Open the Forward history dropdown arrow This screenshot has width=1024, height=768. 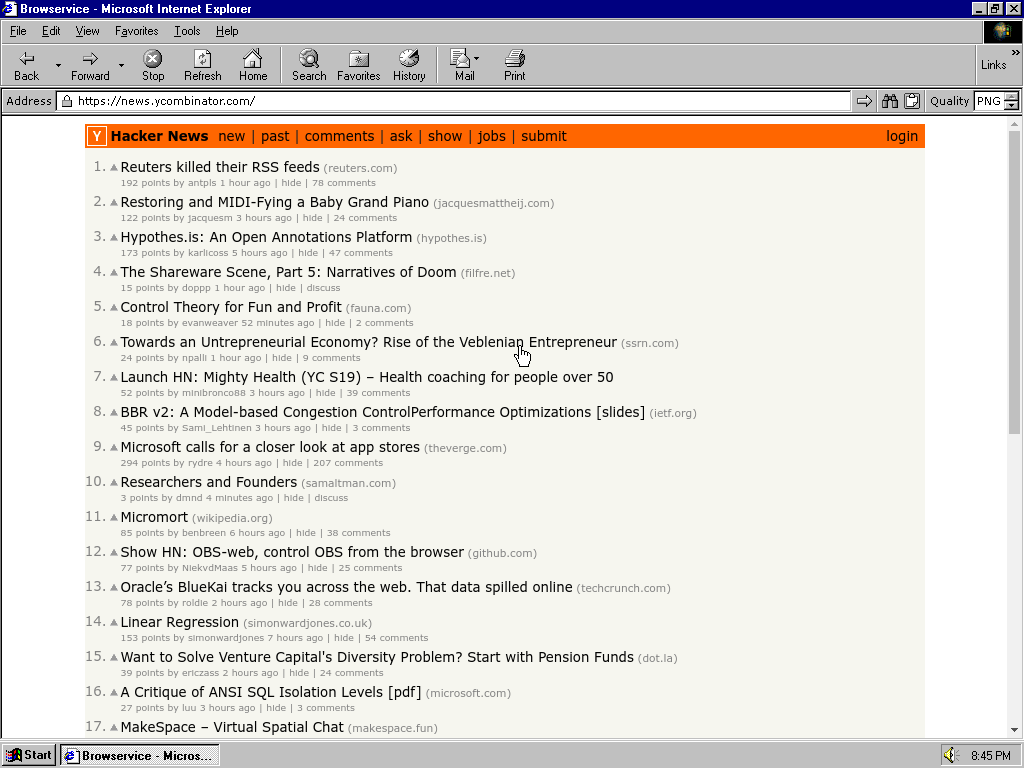[121, 66]
